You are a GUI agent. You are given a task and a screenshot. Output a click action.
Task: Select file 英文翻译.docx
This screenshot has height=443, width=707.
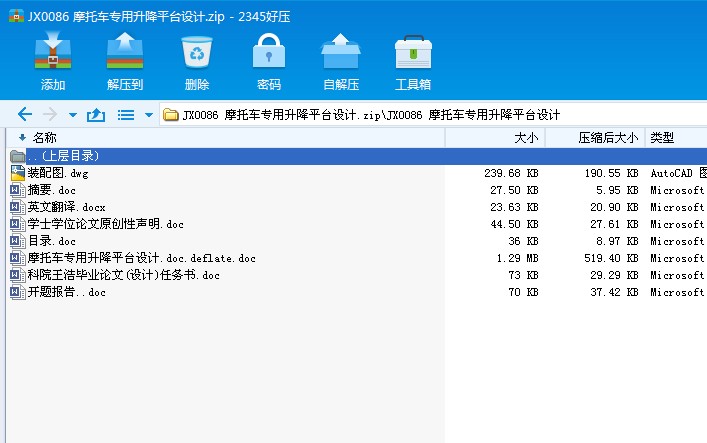[x=66, y=207]
